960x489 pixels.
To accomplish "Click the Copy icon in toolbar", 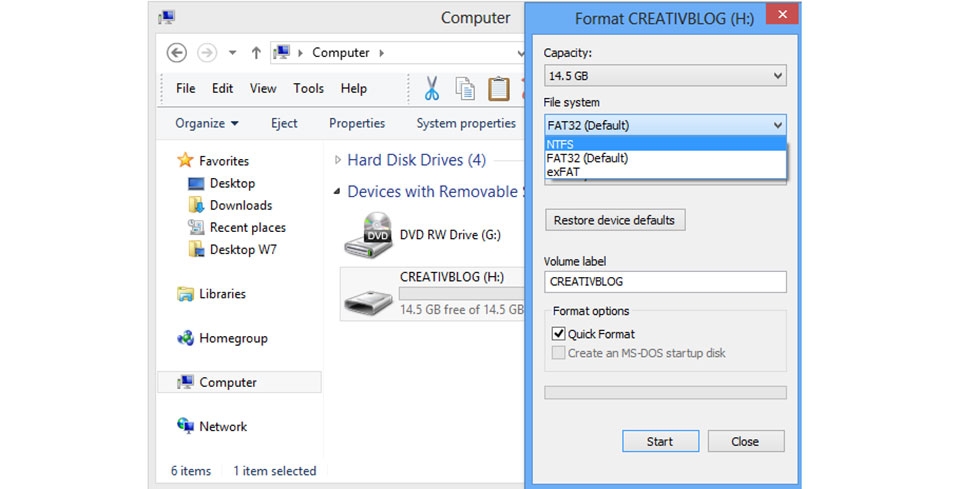I will click(x=465, y=88).
